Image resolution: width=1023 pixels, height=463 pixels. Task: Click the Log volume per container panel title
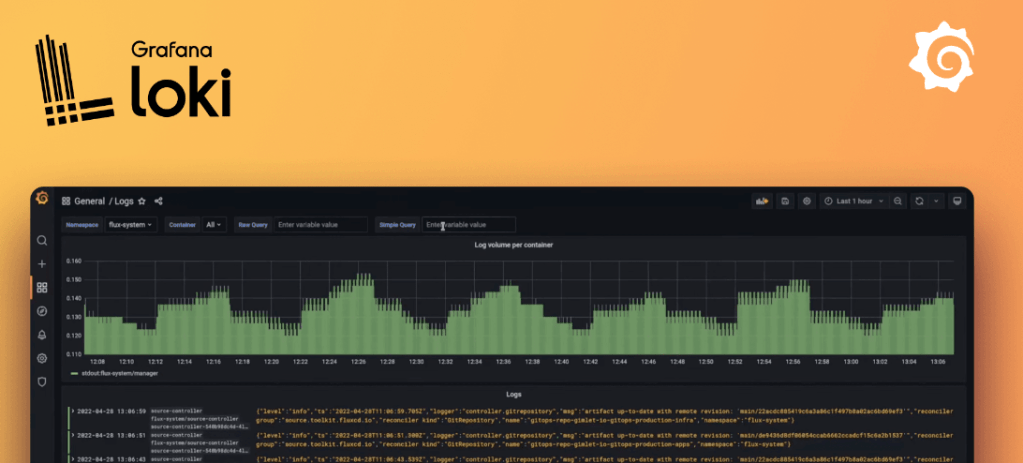coord(514,245)
